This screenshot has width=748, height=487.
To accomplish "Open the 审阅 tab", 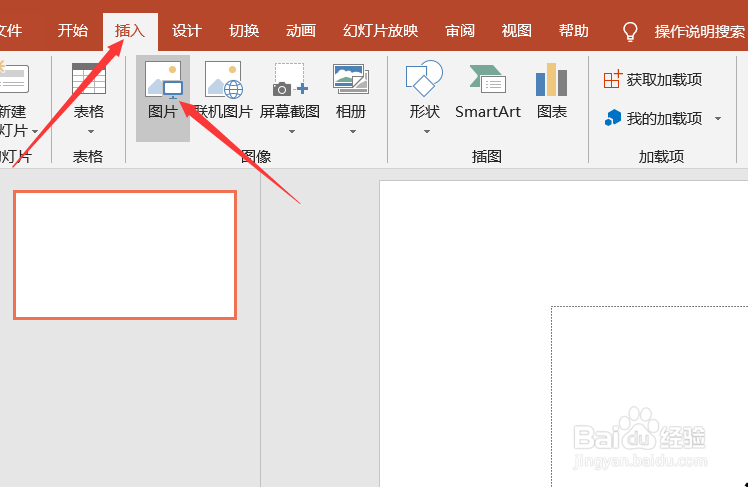I will click(x=460, y=31).
